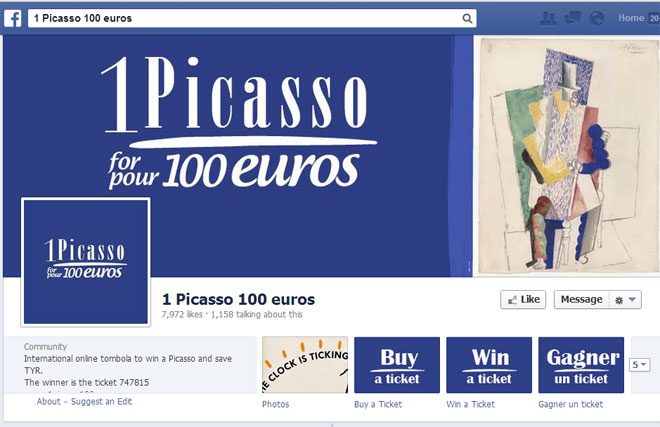Open the Gagner un ticket tile
This screenshot has width=660, height=427.
[581, 365]
